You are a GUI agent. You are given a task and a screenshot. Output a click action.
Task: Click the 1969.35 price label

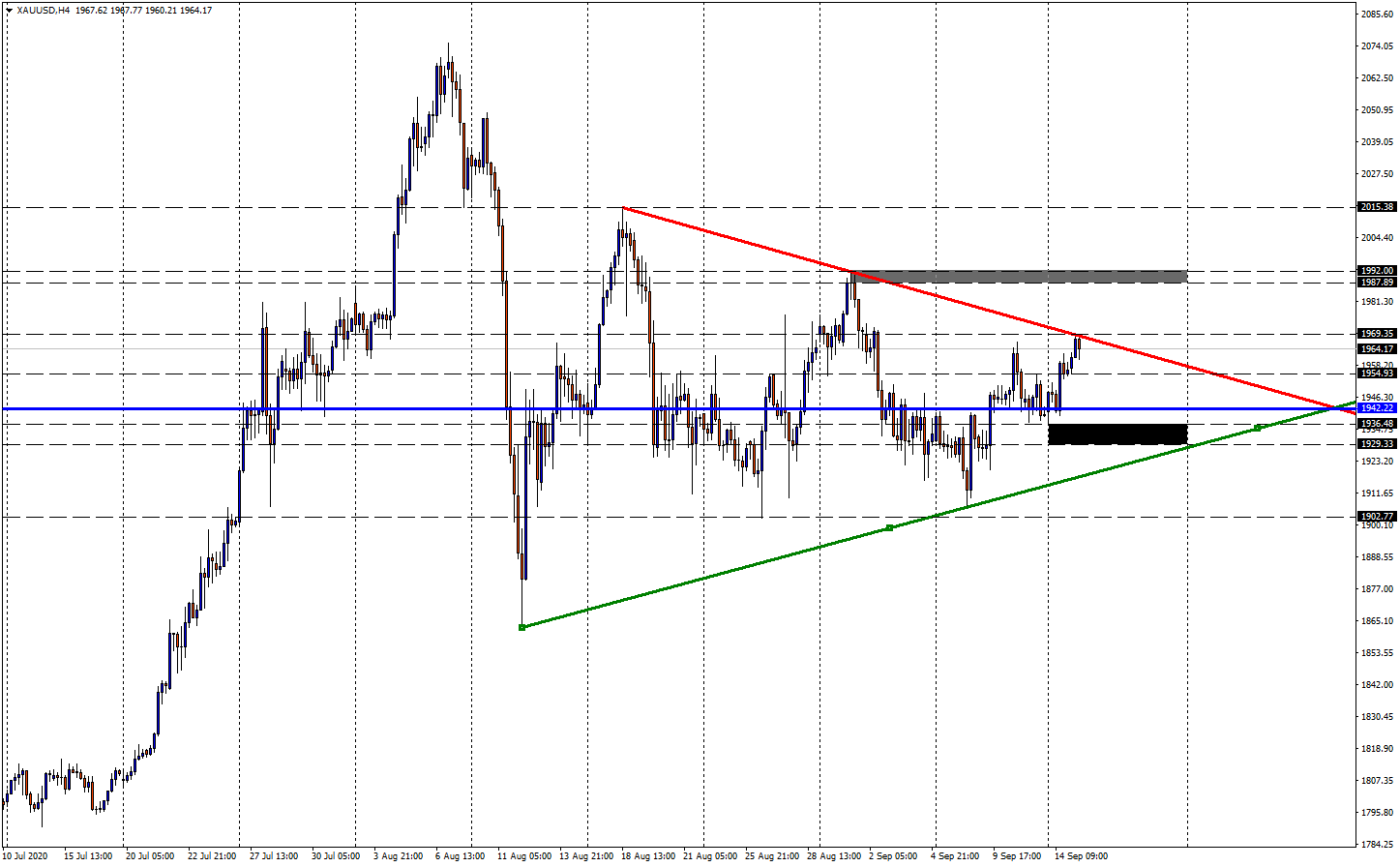click(x=1377, y=334)
